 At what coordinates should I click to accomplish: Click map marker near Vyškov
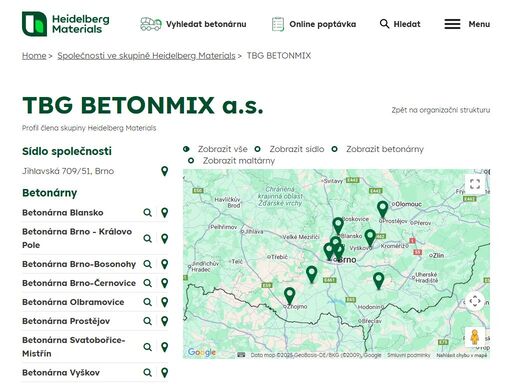(370, 238)
